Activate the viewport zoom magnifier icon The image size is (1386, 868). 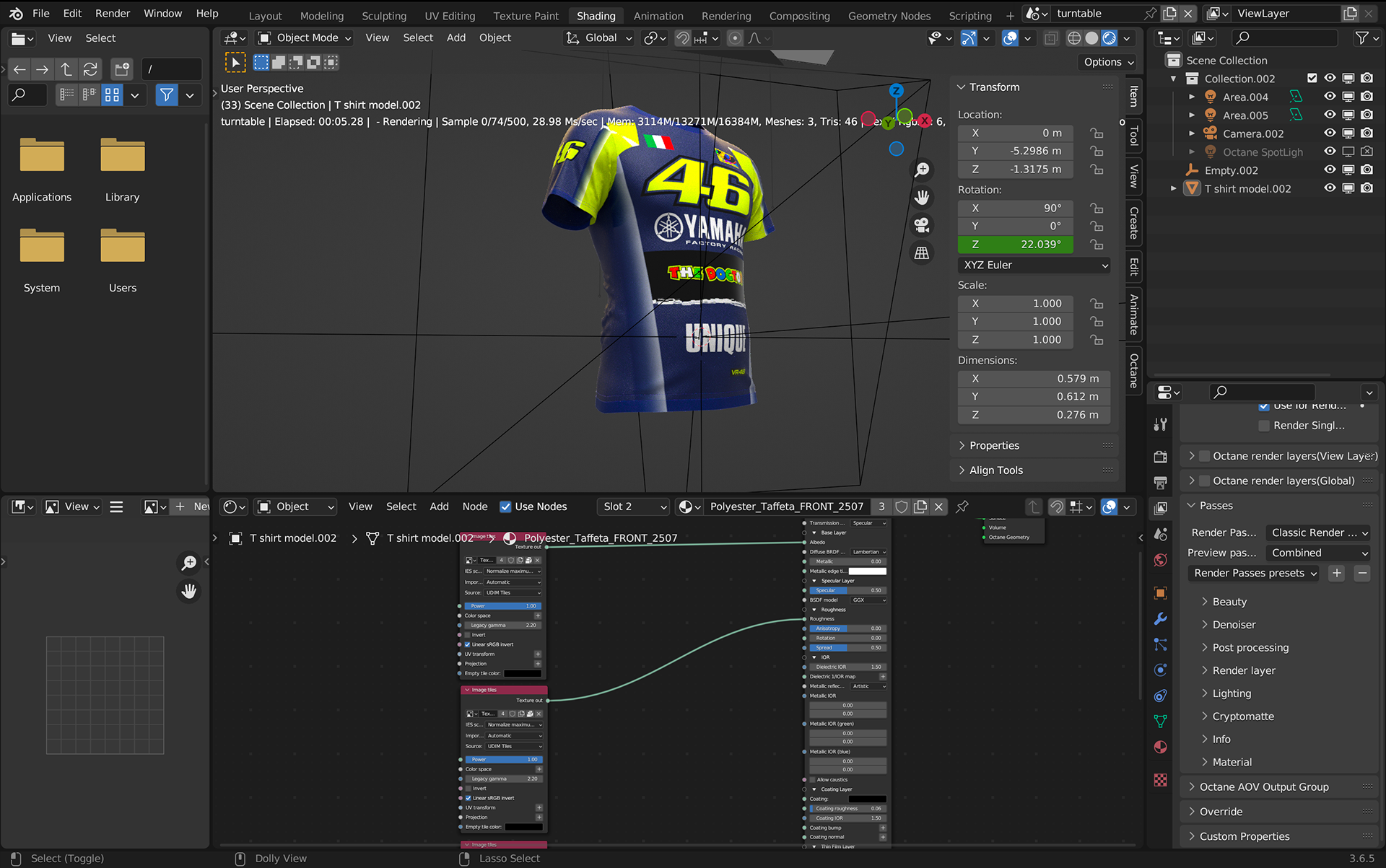(921, 170)
